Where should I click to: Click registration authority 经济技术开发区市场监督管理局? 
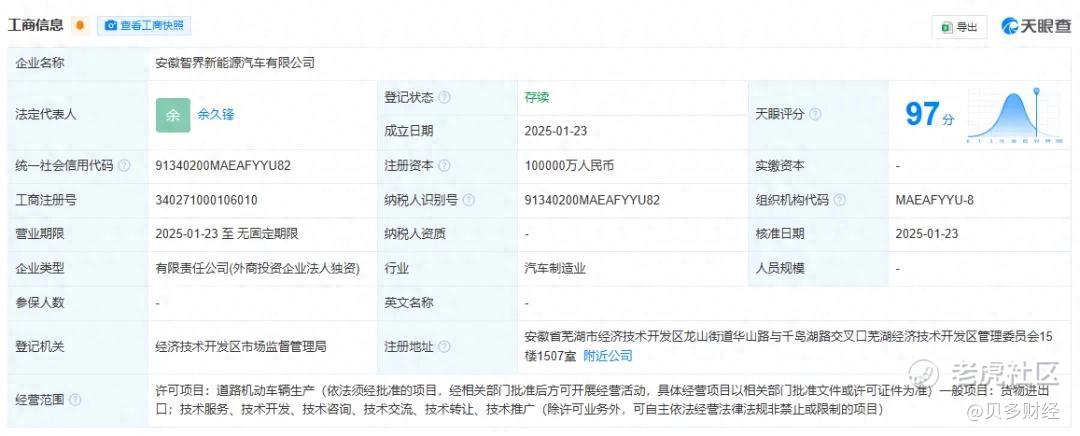[x=240, y=346]
